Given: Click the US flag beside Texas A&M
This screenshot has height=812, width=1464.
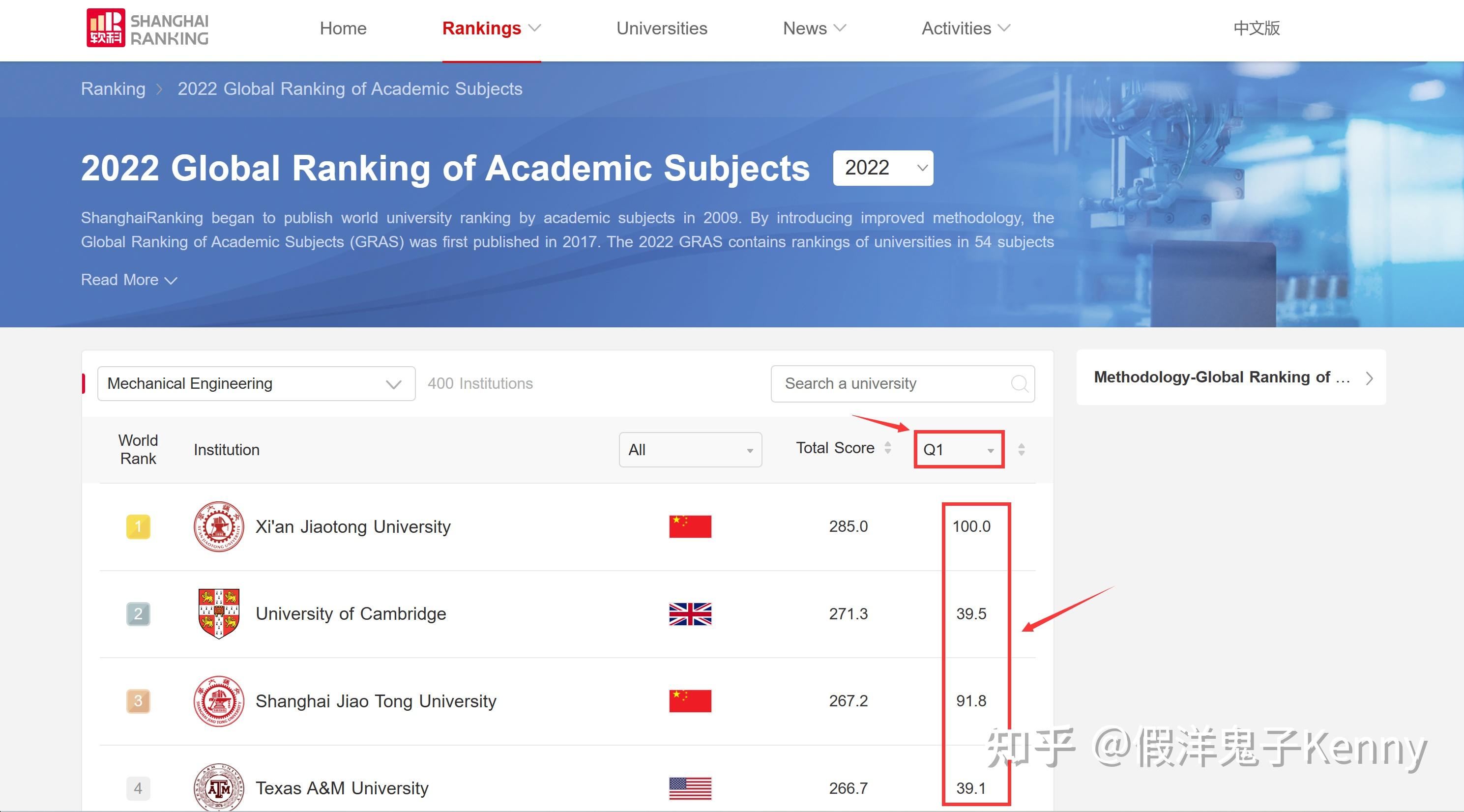Looking at the screenshot, I should coord(689,789).
